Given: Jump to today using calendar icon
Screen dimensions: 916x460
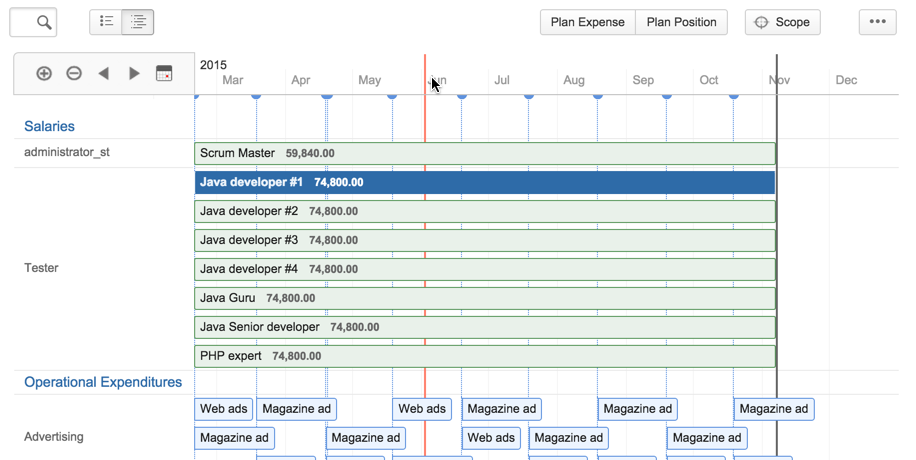Looking at the screenshot, I should click(164, 73).
